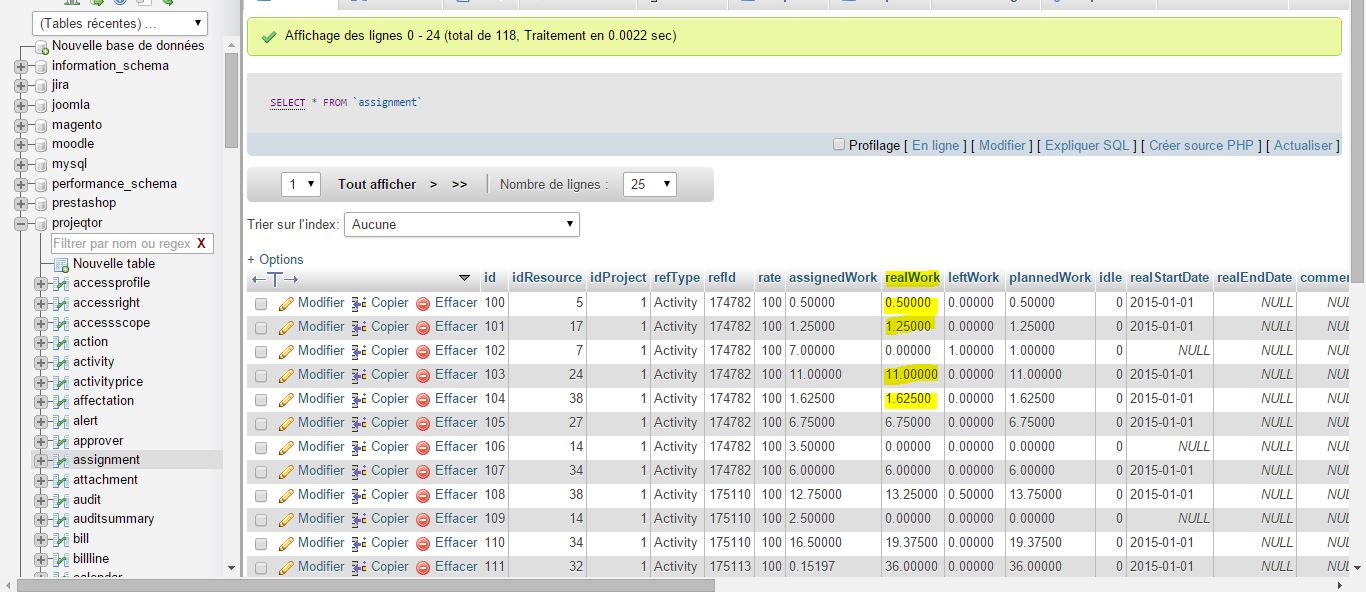Image resolution: width=1366 pixels, height=592 pixels.
Task: Enable the Profilage checkbox
Action: 839,144
